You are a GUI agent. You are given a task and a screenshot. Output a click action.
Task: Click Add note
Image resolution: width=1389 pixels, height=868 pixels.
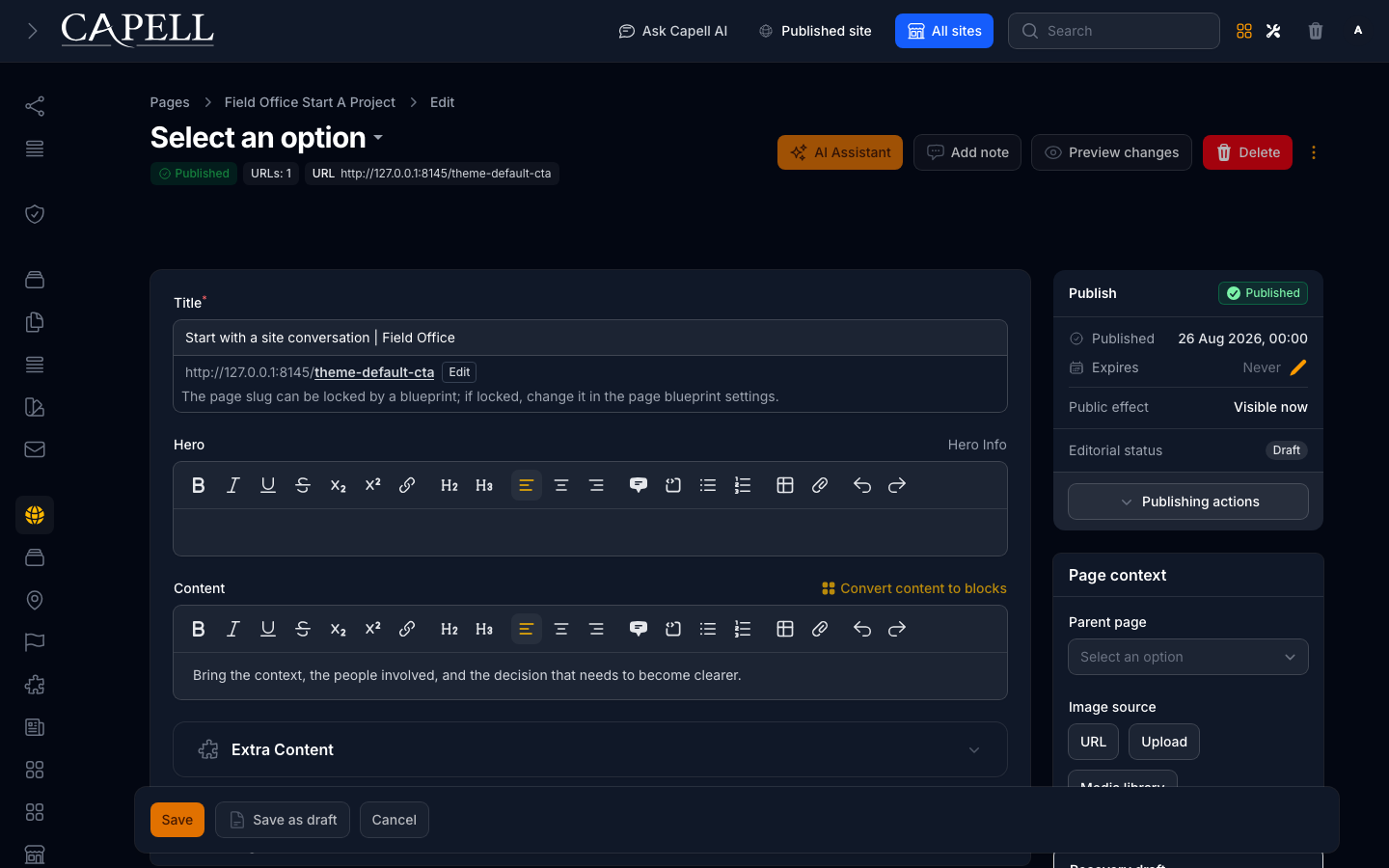[967, 152]
